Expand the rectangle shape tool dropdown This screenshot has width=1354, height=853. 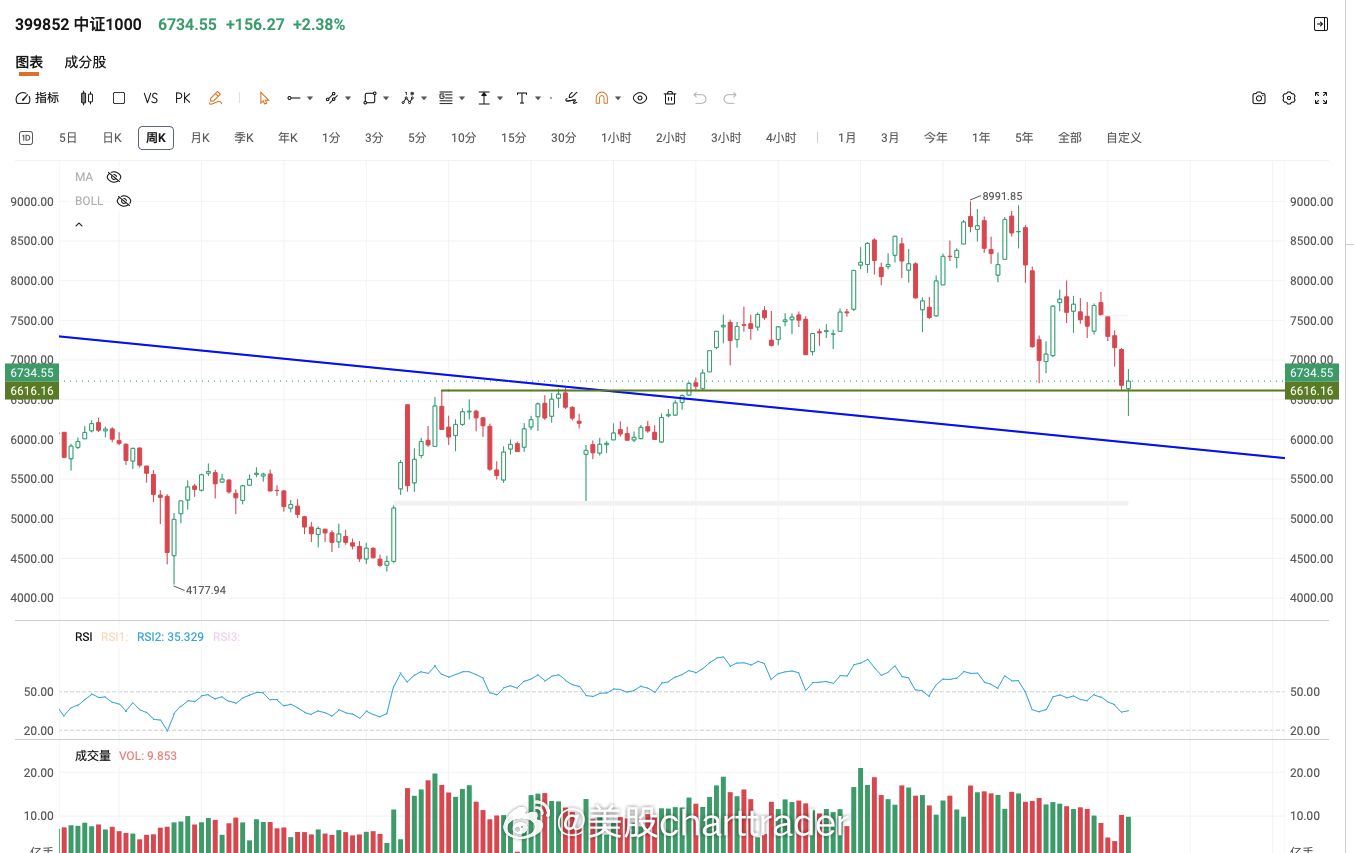point(386,98)
